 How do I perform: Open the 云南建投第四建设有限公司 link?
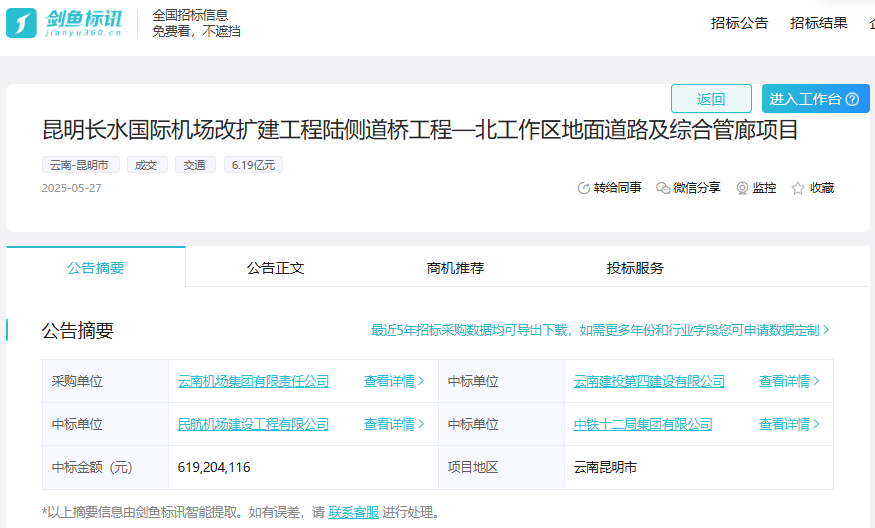click(649, 381)
